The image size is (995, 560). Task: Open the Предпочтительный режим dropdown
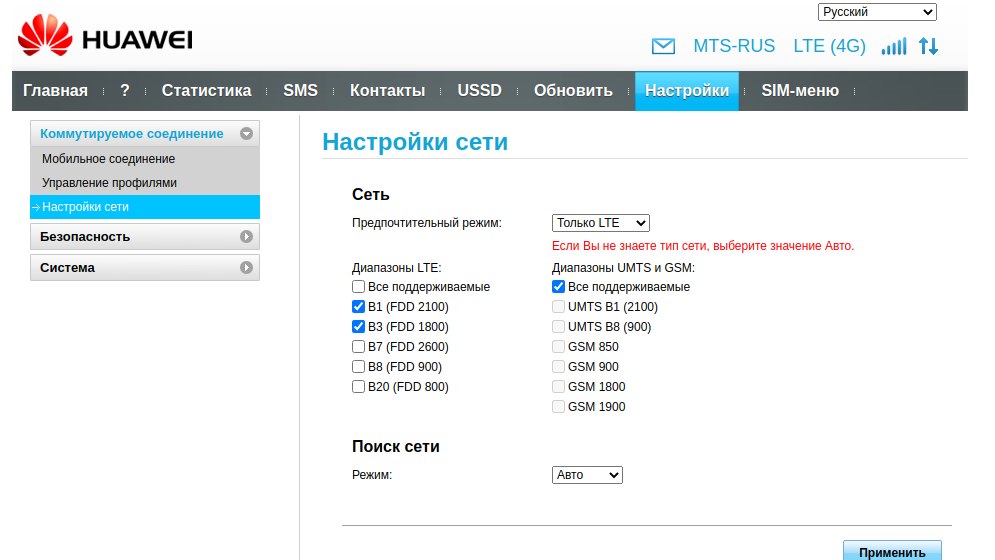[x=600, y=223]
